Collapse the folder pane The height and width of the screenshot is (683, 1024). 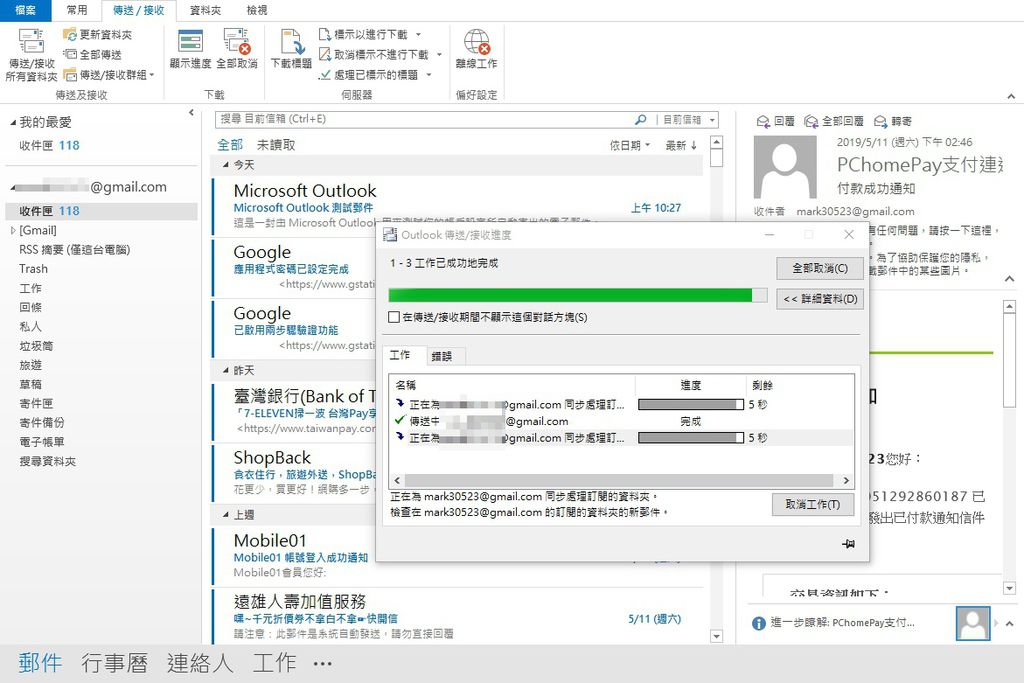191,112
